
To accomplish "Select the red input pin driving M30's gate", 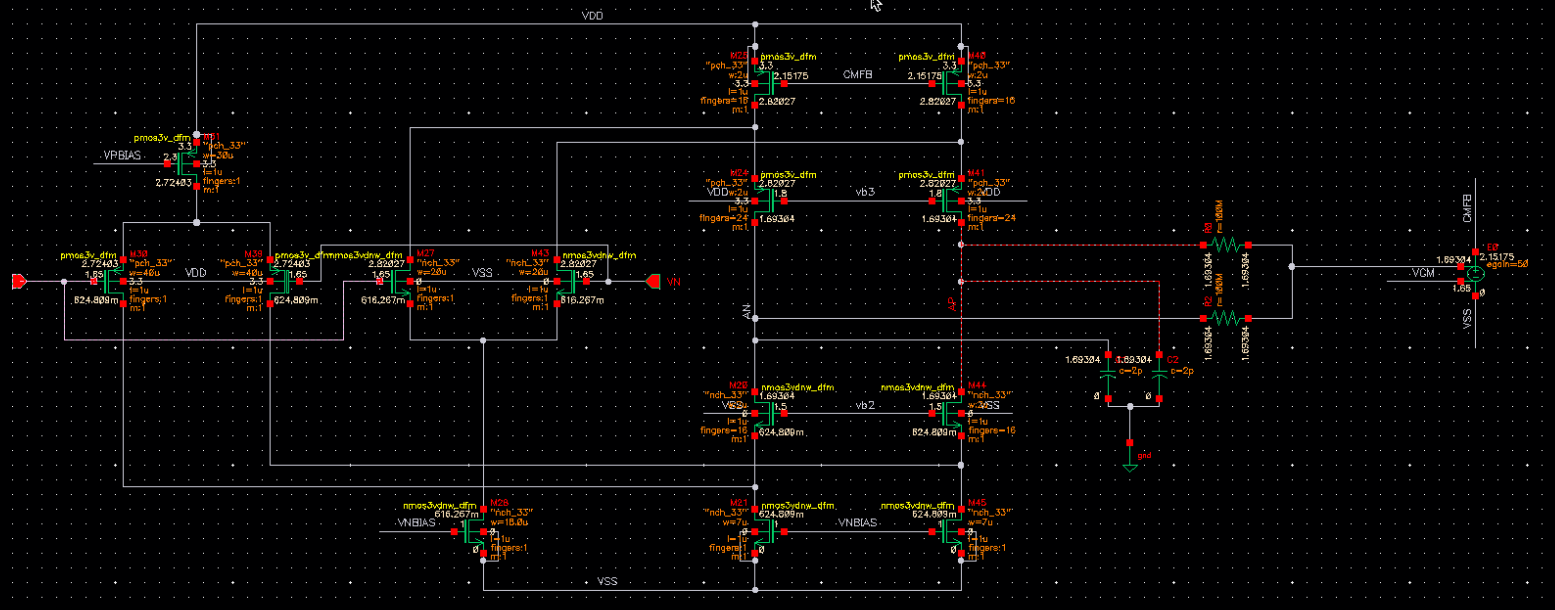I will coord(19,282).
